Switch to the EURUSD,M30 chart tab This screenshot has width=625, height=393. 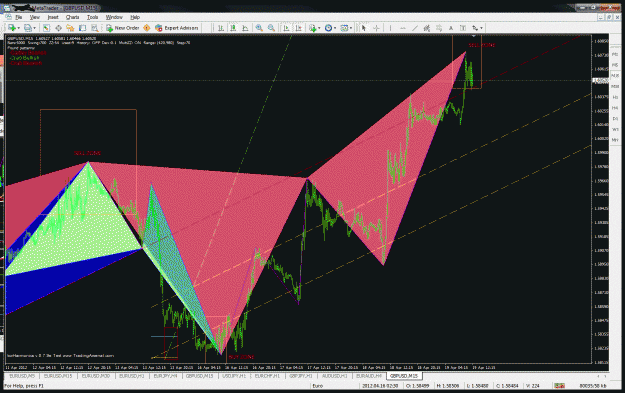(x=96, y=376)
